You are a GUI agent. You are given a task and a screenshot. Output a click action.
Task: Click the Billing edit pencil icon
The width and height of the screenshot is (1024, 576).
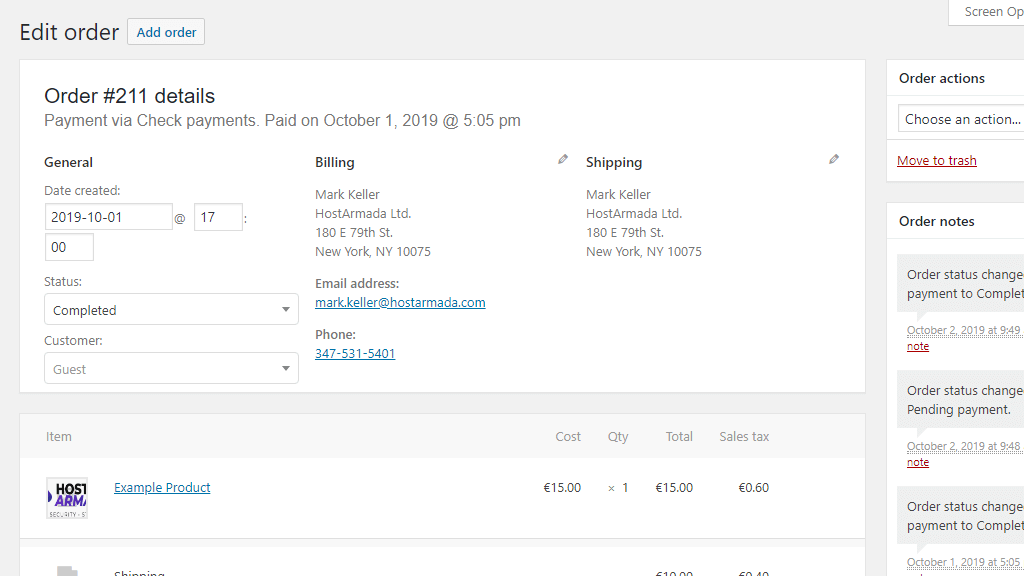(563, 159)
